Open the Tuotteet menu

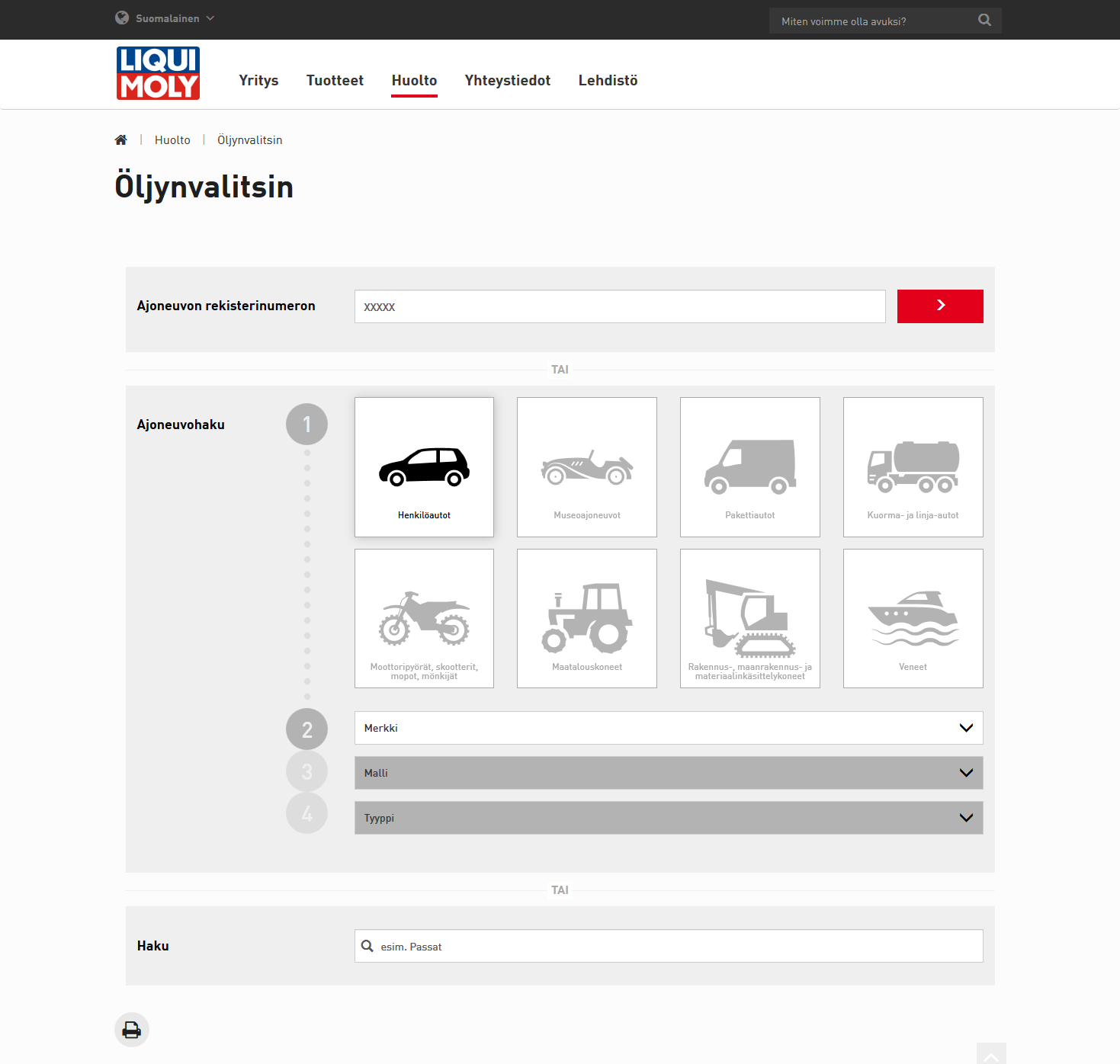click(x=335, y=81)
